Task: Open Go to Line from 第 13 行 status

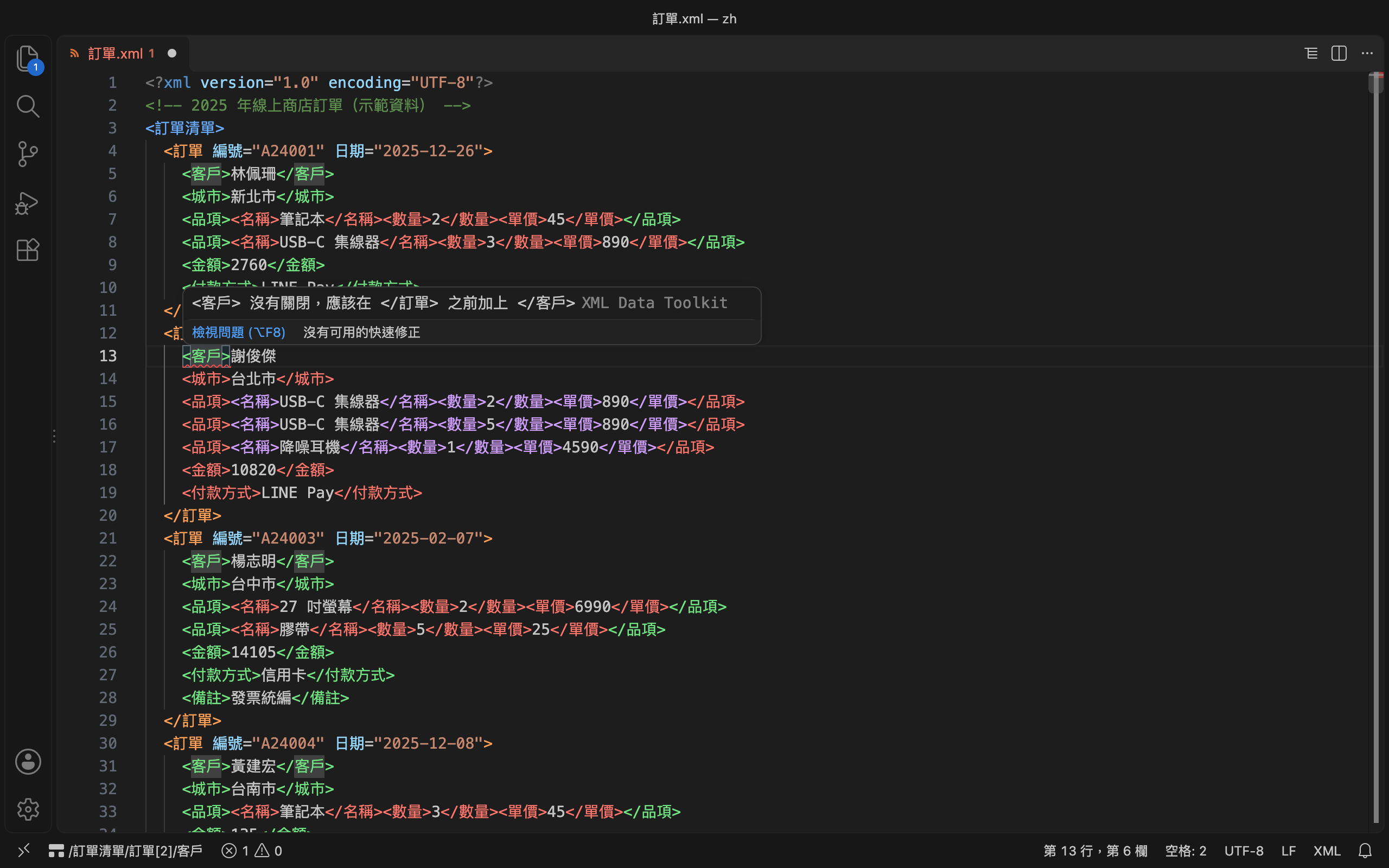Action: pos(1094,850)
